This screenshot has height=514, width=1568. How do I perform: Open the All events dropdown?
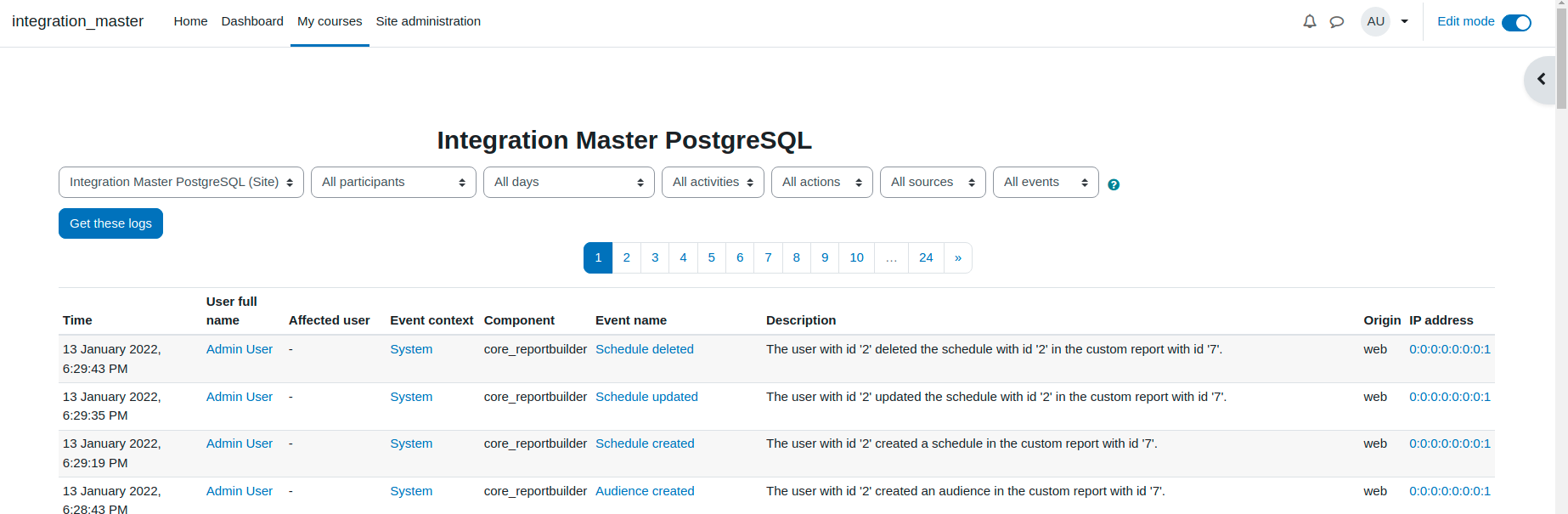click(1046, 182)
